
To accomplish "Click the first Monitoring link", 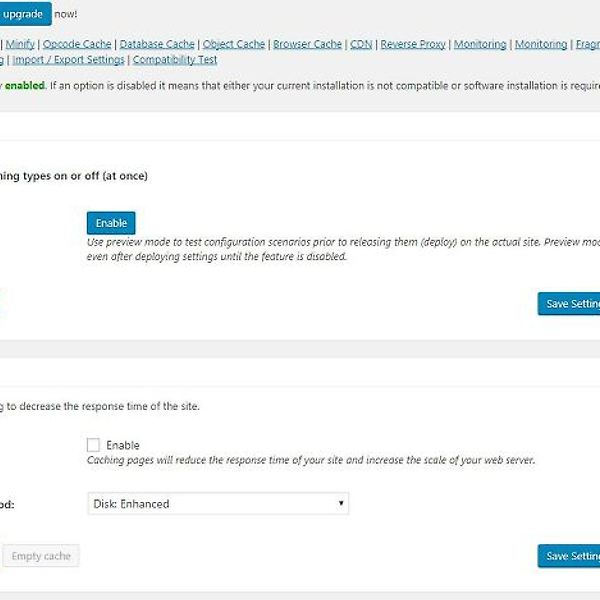I will (479, 44).
